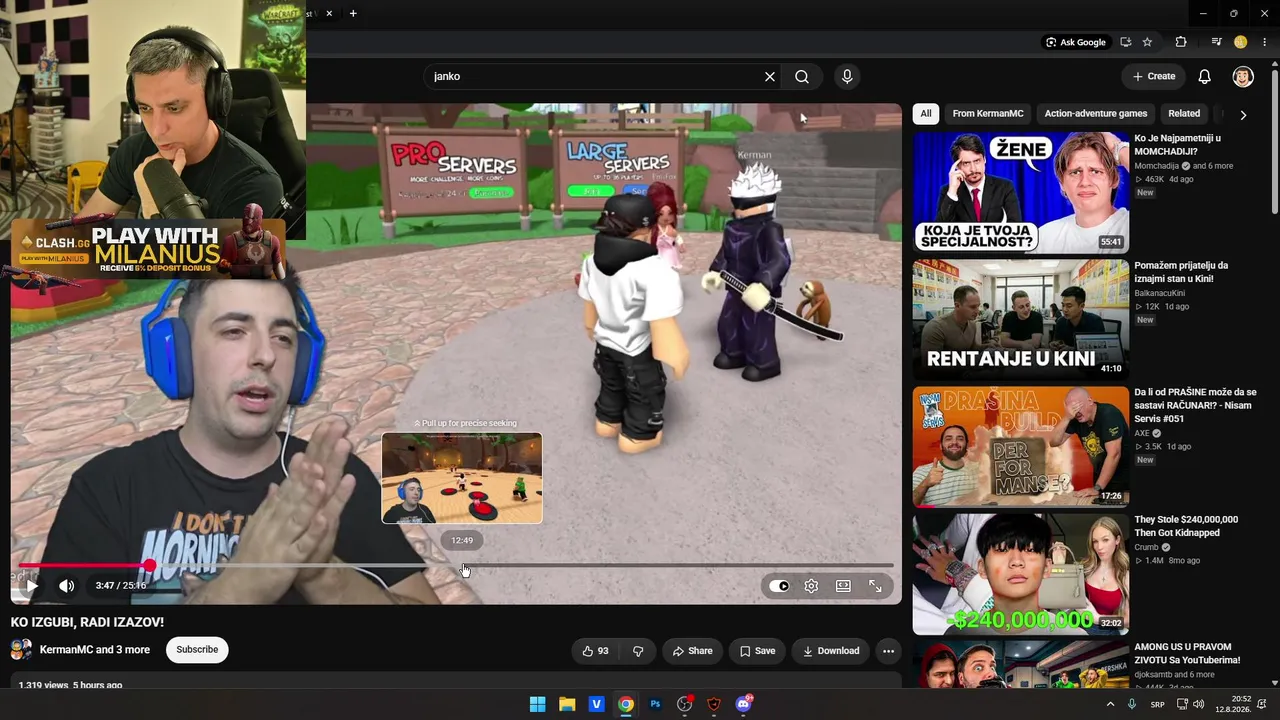Open YouTube notifications bell
The image size is (1280, 720).
tap(1205, 76)
